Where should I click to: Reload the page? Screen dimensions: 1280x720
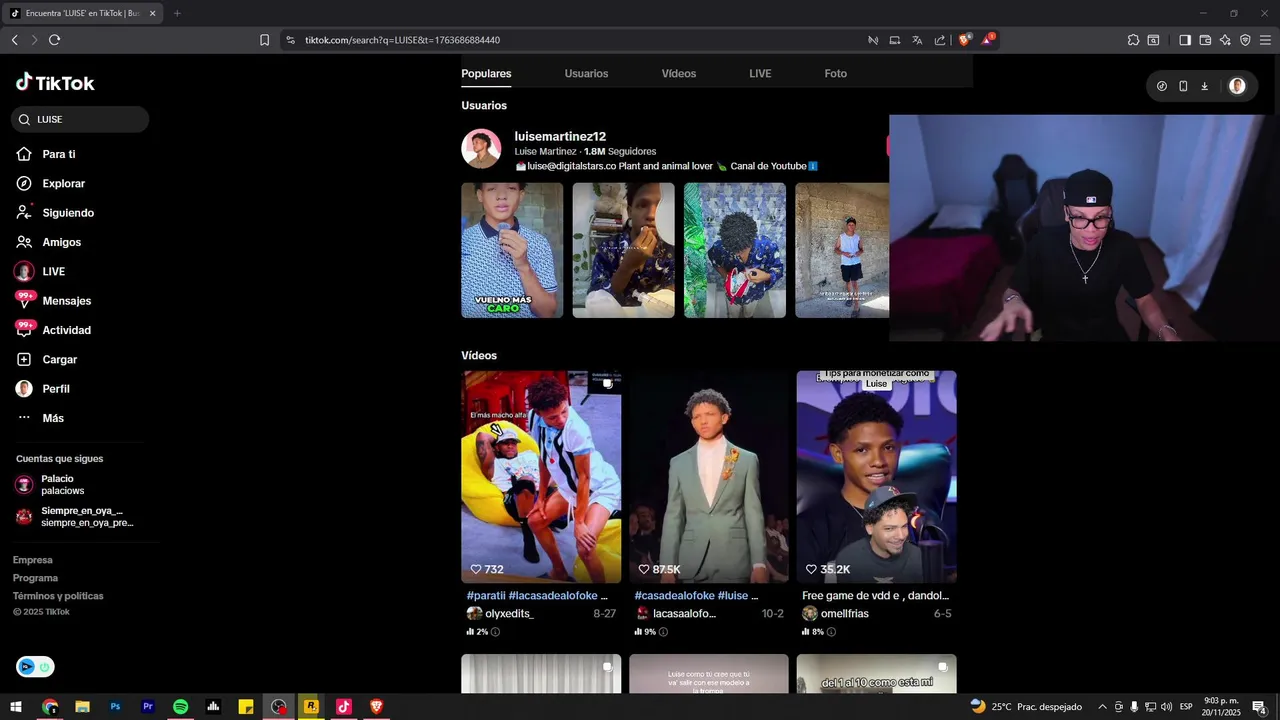click(x=54, y=40)
